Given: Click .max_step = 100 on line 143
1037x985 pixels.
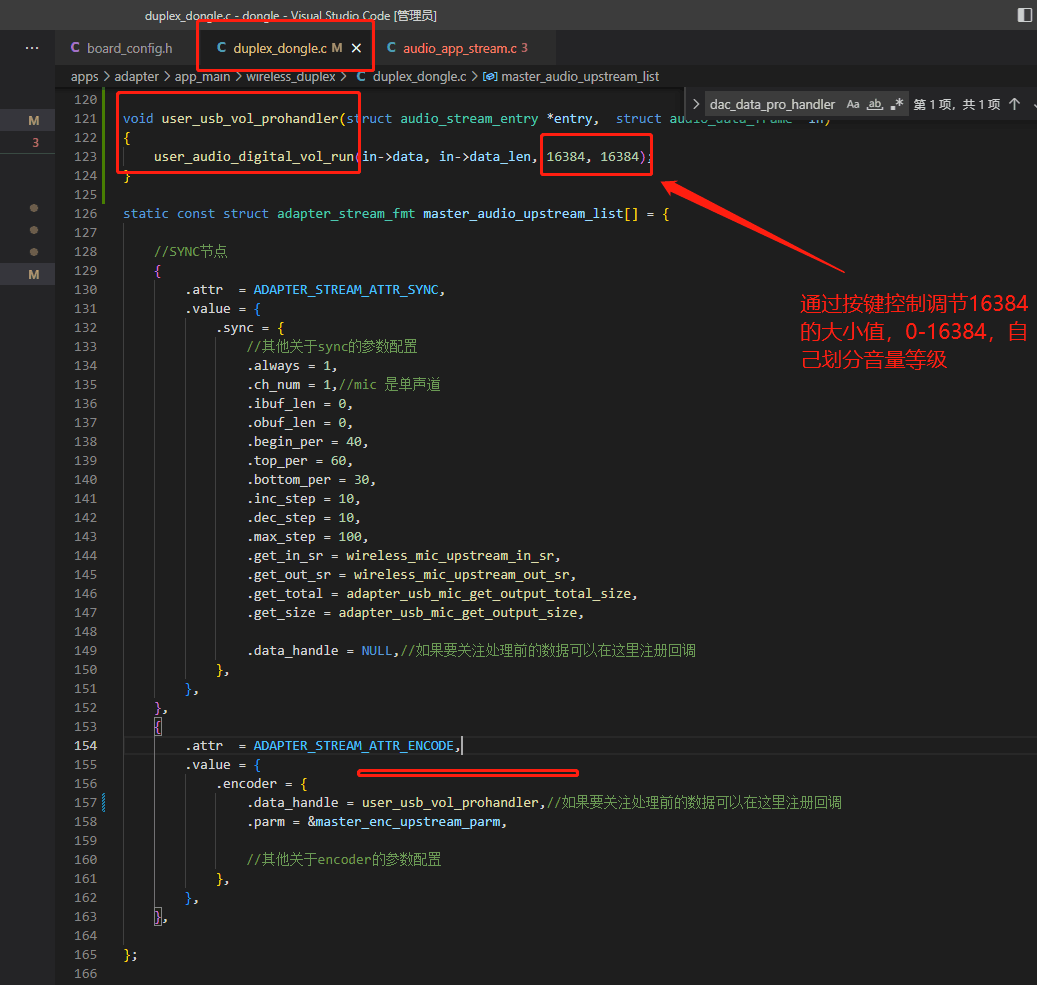Looking at the screenshot, I should point(305,536).
